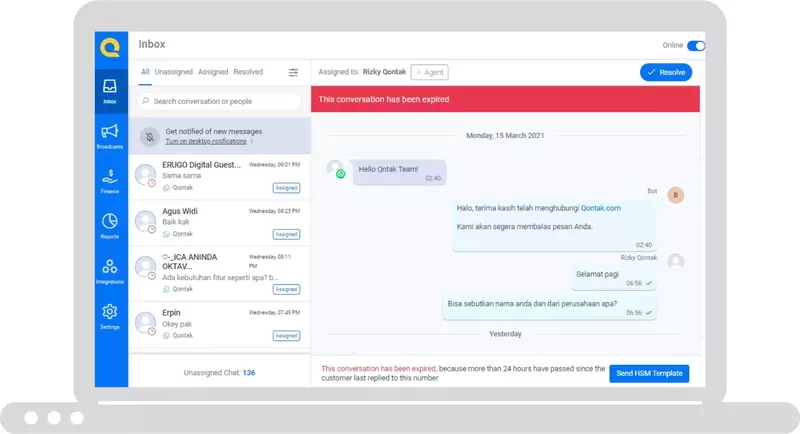This screenshot has height=434, width=800.
Task: Click WhatsApp icon in Agus Widi row
Action: point(166,234)
